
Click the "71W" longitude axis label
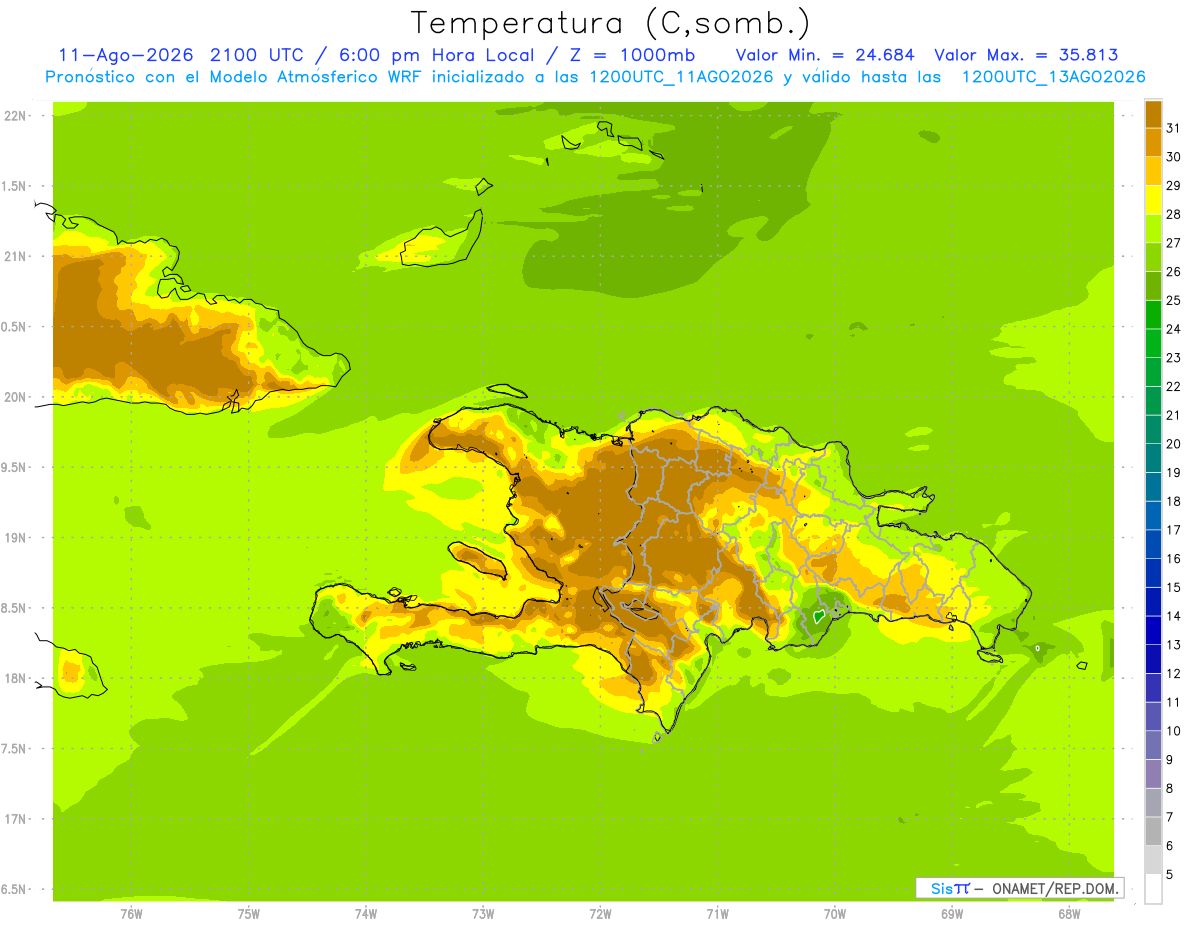(x=717, y=914)
